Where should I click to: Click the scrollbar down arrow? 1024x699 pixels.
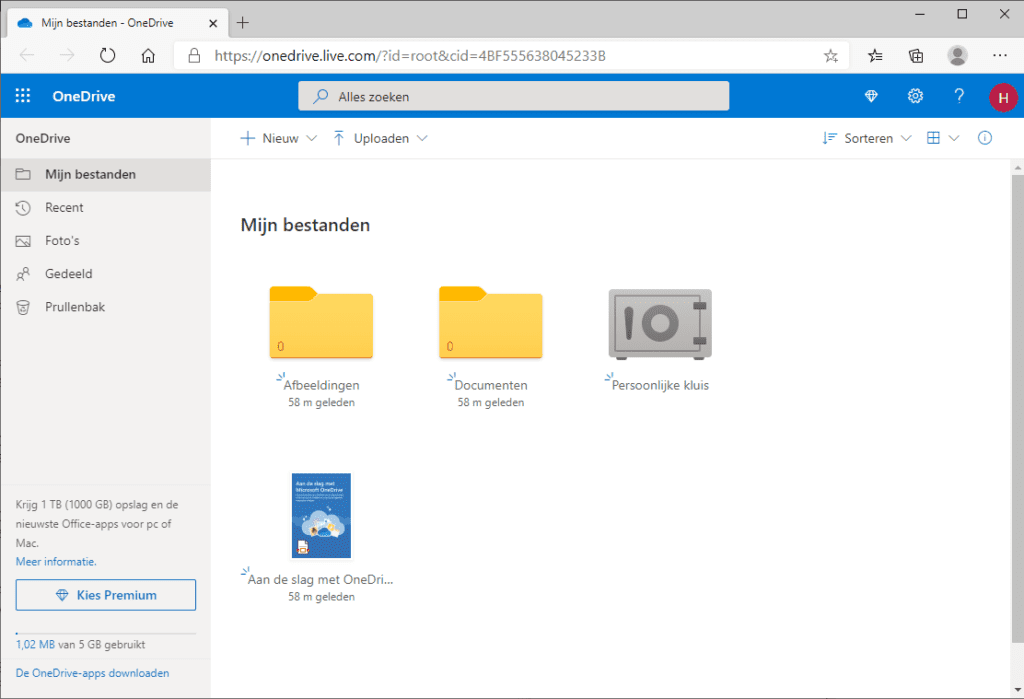(1017, 690)
